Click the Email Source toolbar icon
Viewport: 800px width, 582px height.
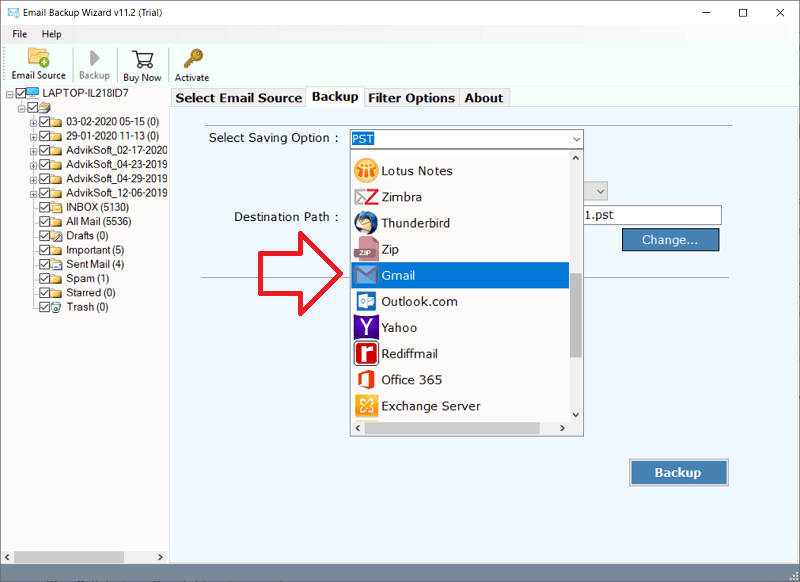pyautogui.click(x=38, y=58)
